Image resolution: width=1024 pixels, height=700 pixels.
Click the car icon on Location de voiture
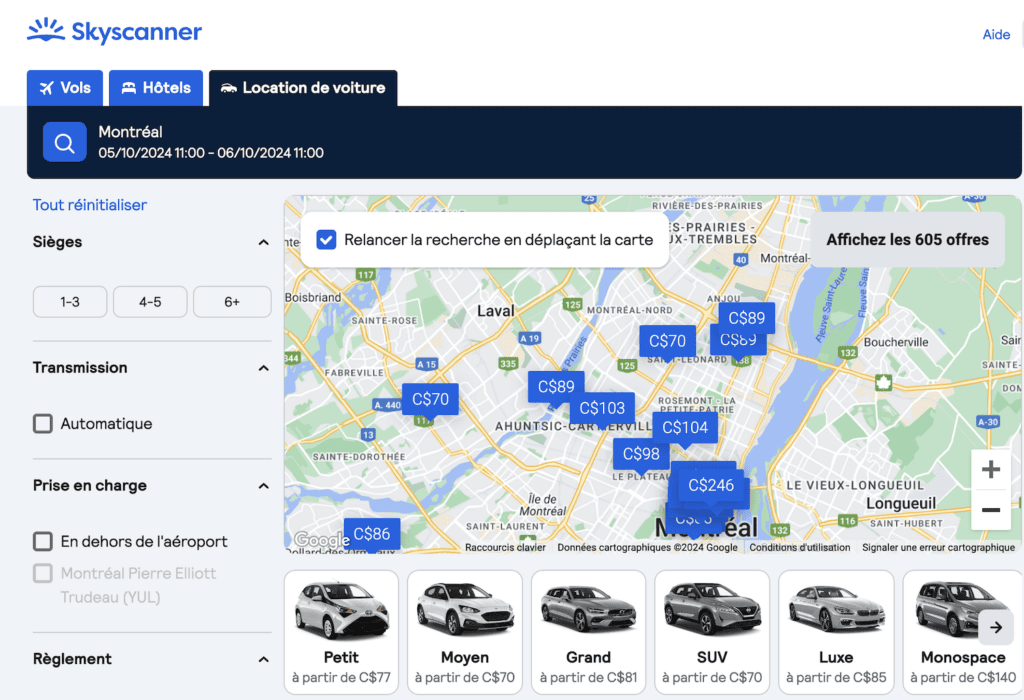(229, 88)
